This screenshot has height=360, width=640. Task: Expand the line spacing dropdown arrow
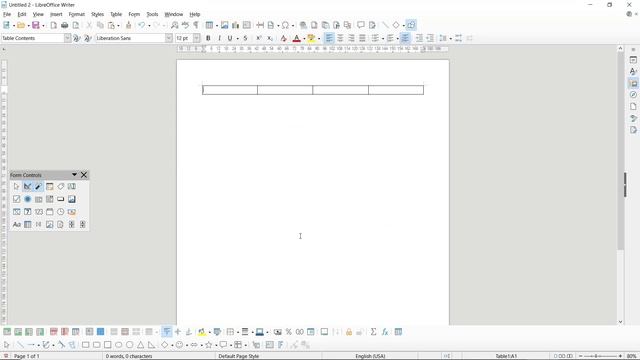[x=450, y=38]
